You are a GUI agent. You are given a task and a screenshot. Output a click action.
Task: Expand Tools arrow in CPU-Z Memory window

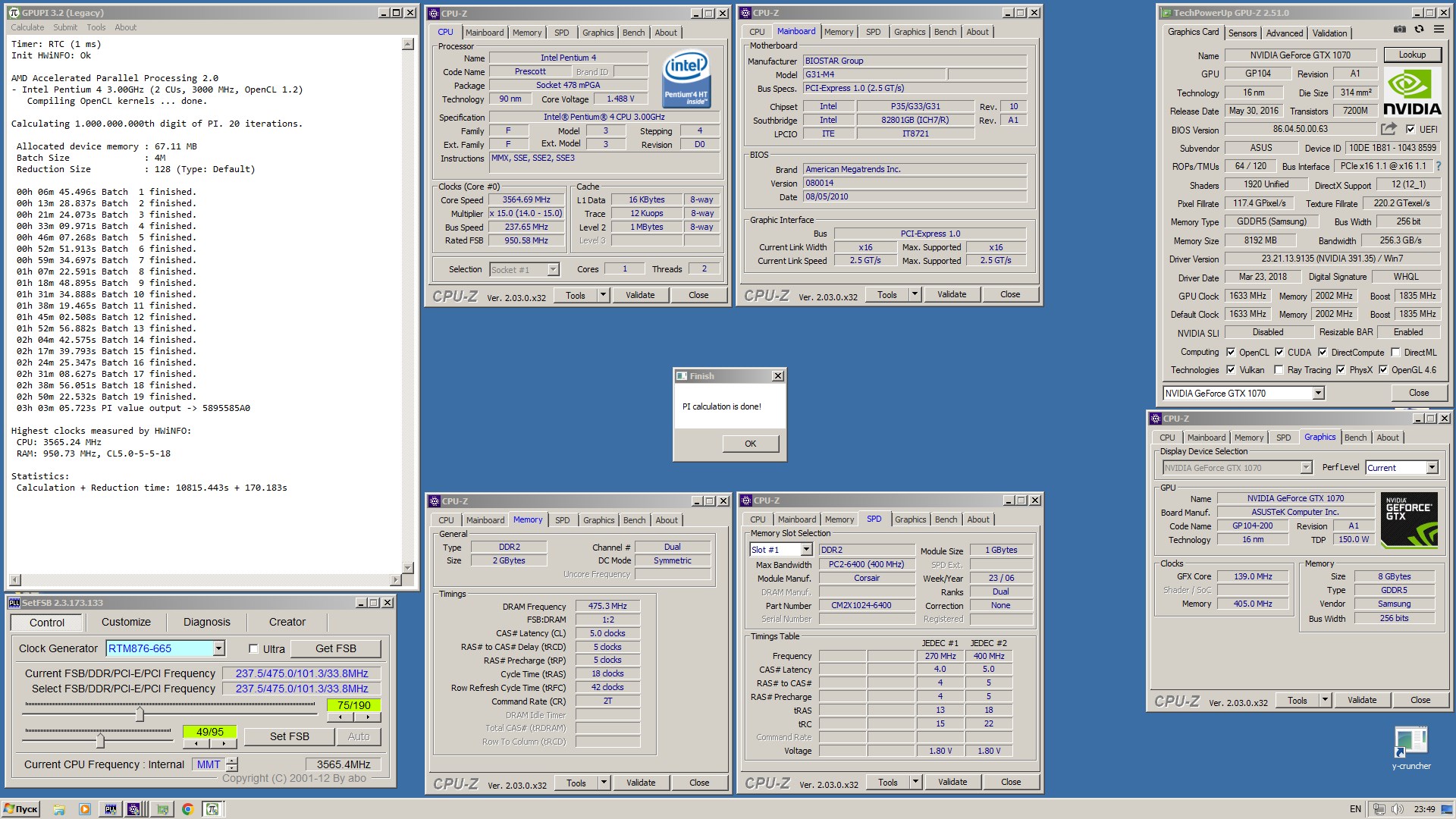(604, 783)
